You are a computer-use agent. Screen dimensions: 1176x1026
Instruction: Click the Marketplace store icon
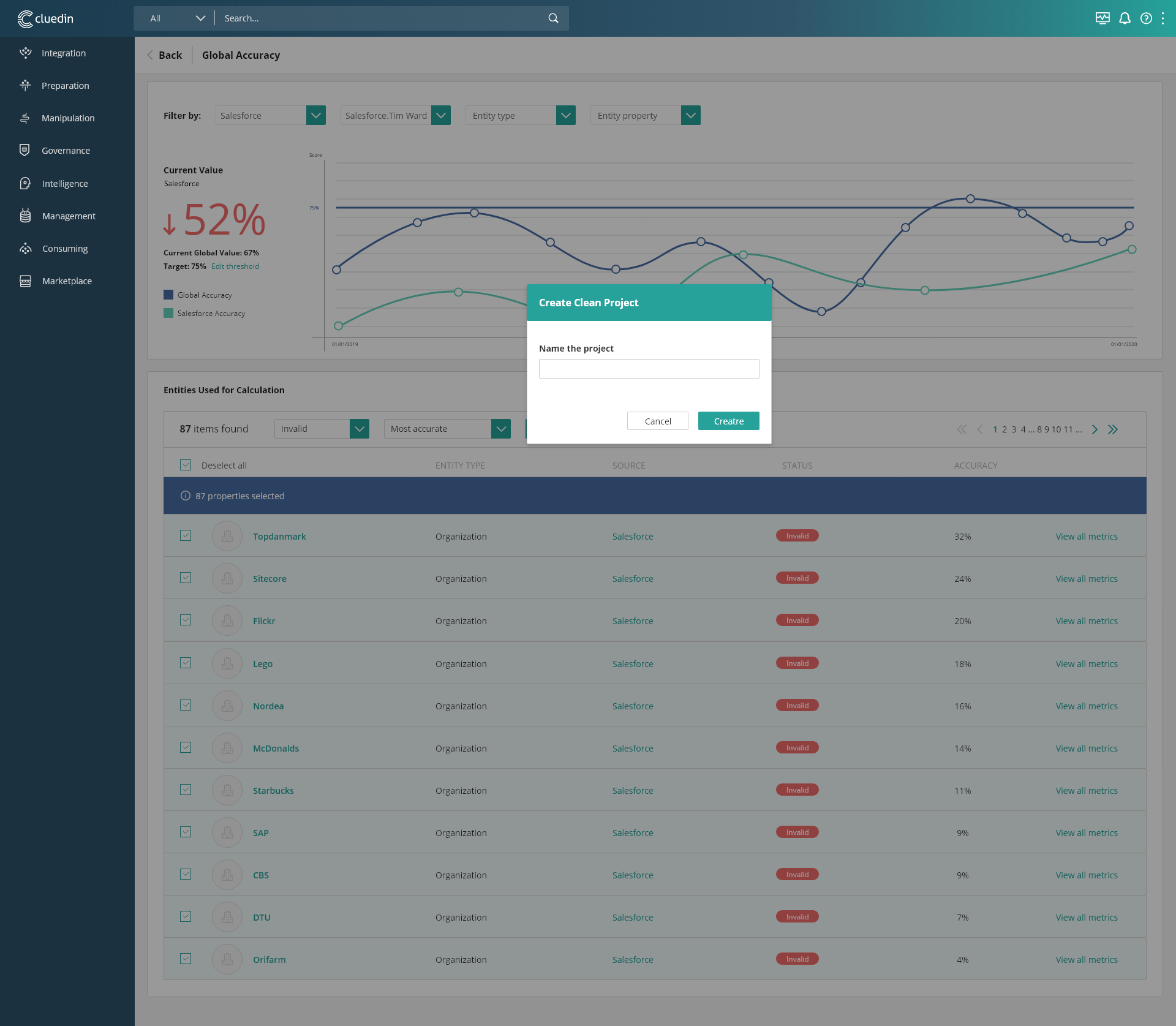point(25,281)
